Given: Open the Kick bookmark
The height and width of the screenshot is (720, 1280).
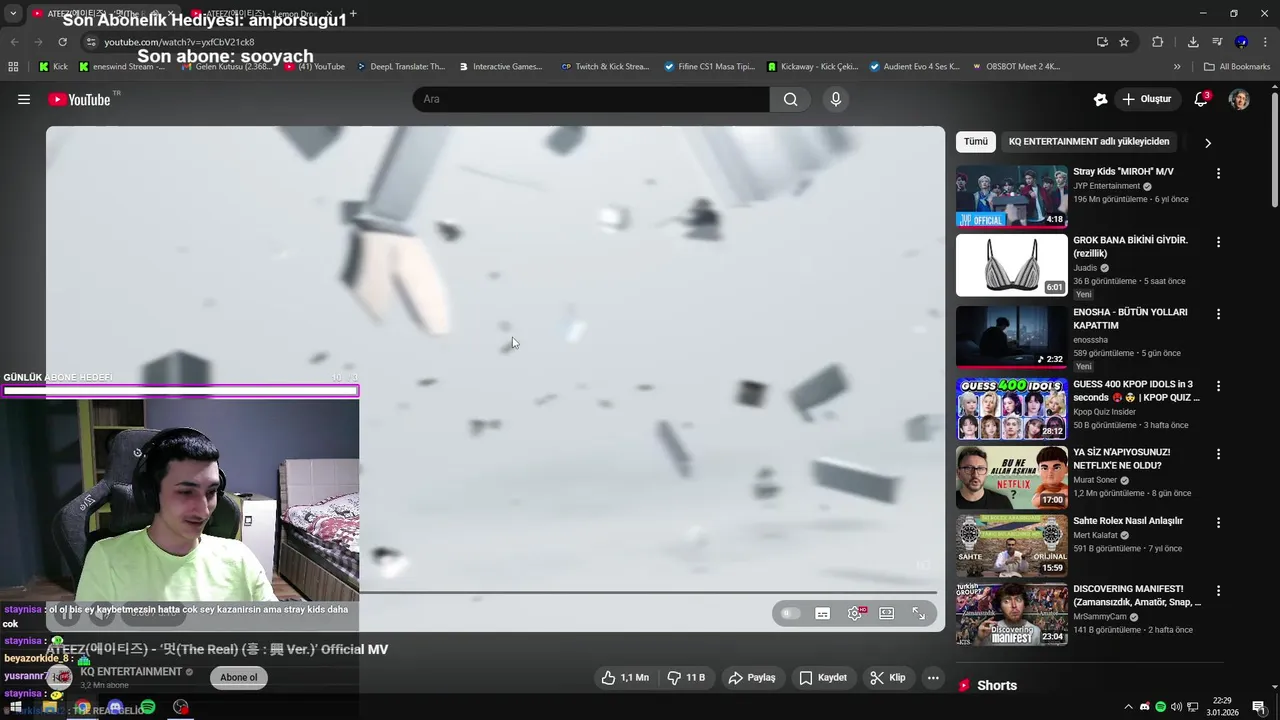Looking at the screenshot, I should (x=53, y=67).
